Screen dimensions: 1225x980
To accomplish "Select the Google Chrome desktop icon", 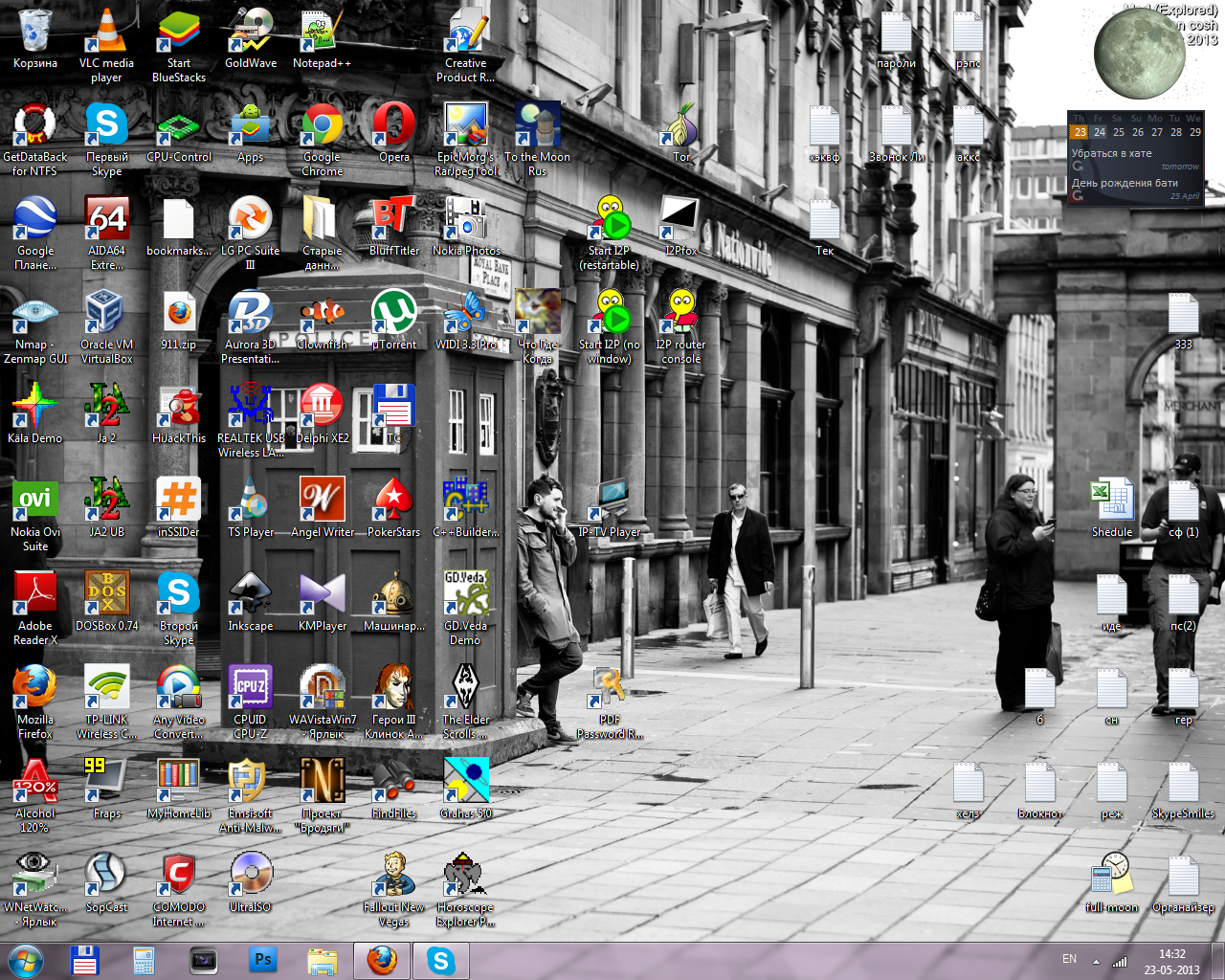I will [x=323, y=139].
